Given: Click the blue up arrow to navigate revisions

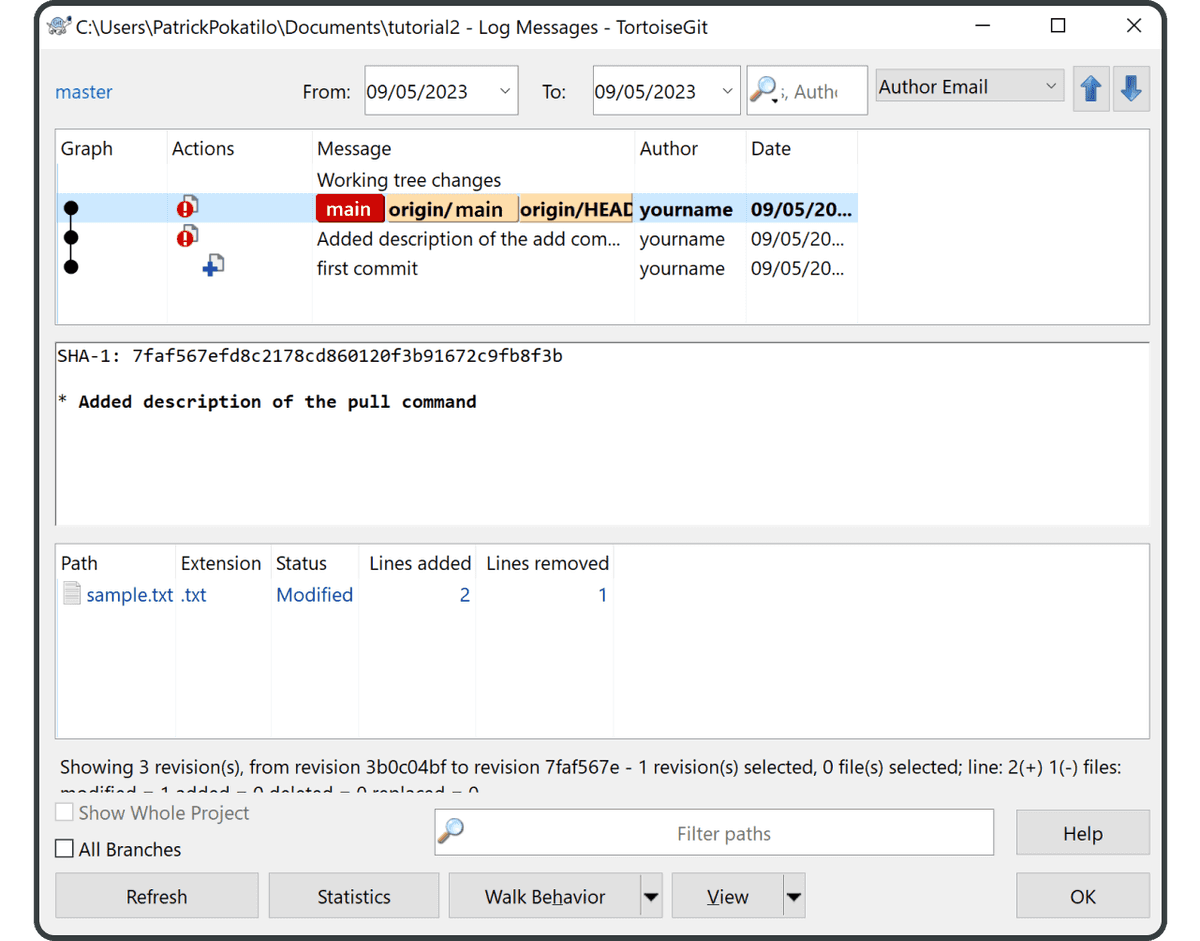Looking at the screenshot, I should pyautogui.click(x=1091, y=89).
